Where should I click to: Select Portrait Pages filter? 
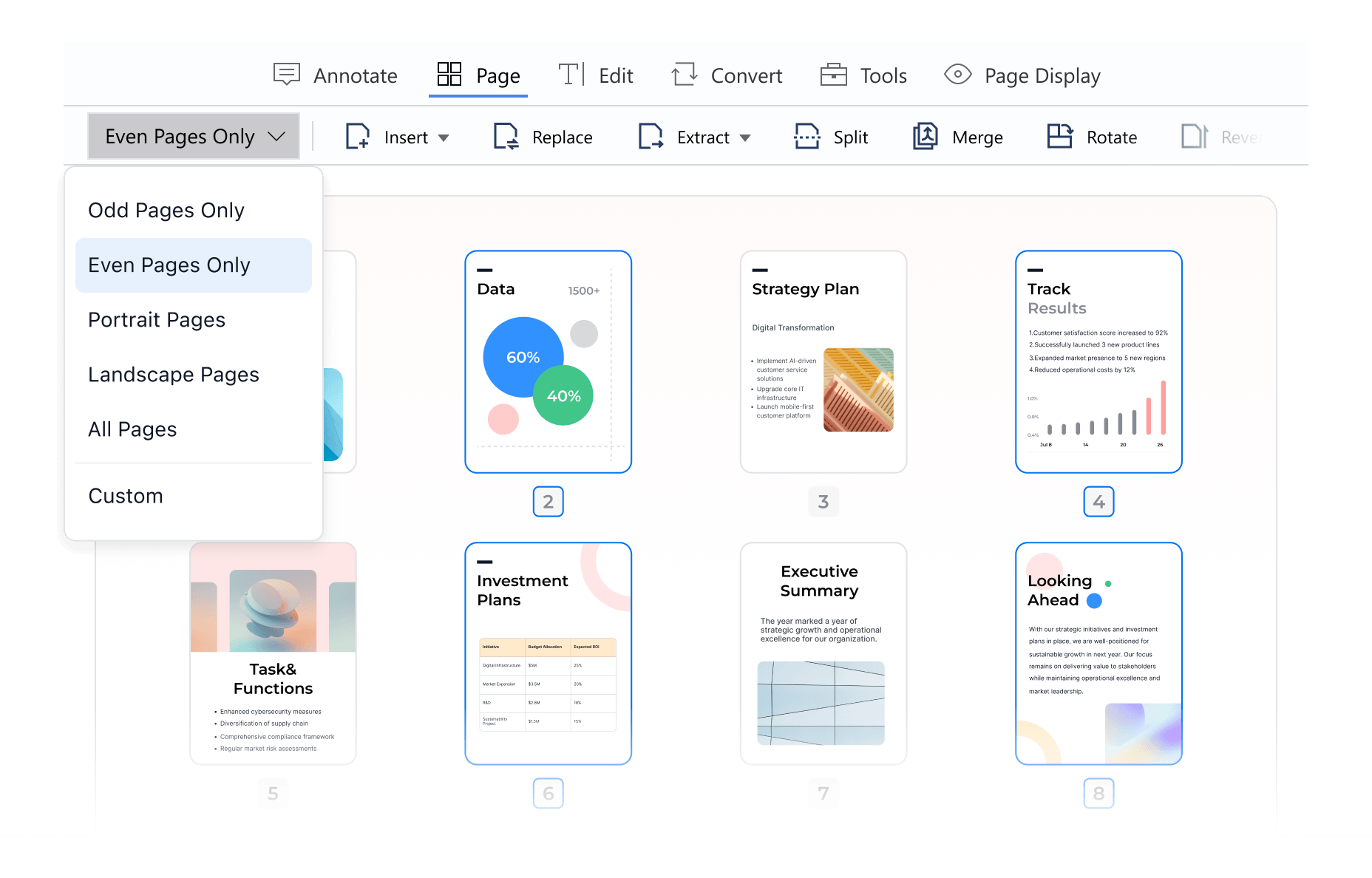click(x=157, y=319)
